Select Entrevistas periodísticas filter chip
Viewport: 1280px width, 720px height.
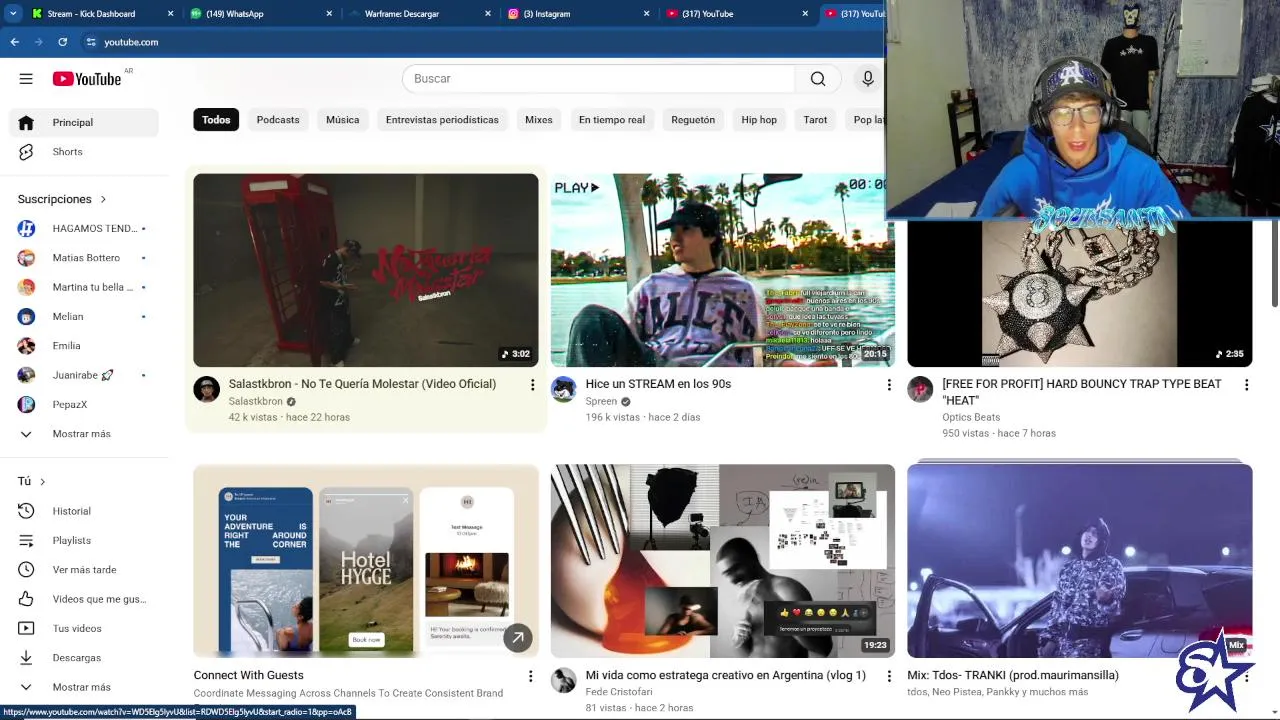point(442,120)
